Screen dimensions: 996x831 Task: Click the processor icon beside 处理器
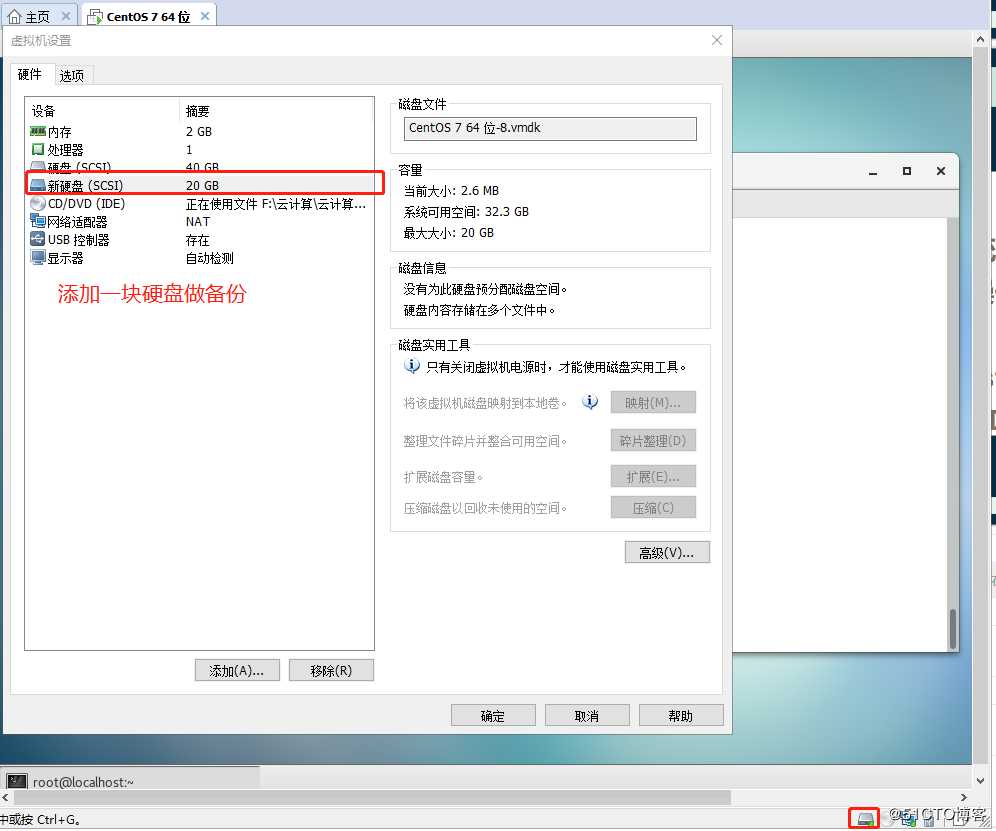point(37,149)
